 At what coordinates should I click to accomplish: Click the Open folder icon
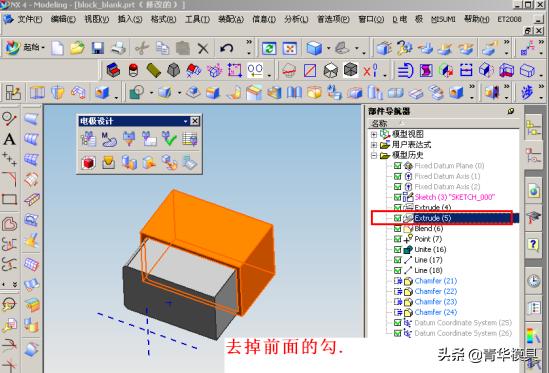pyautogui.click(x=77, y=48)
